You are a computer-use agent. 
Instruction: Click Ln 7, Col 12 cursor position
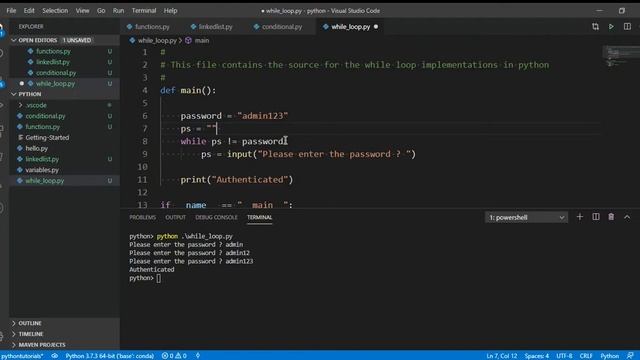point(502,356)
